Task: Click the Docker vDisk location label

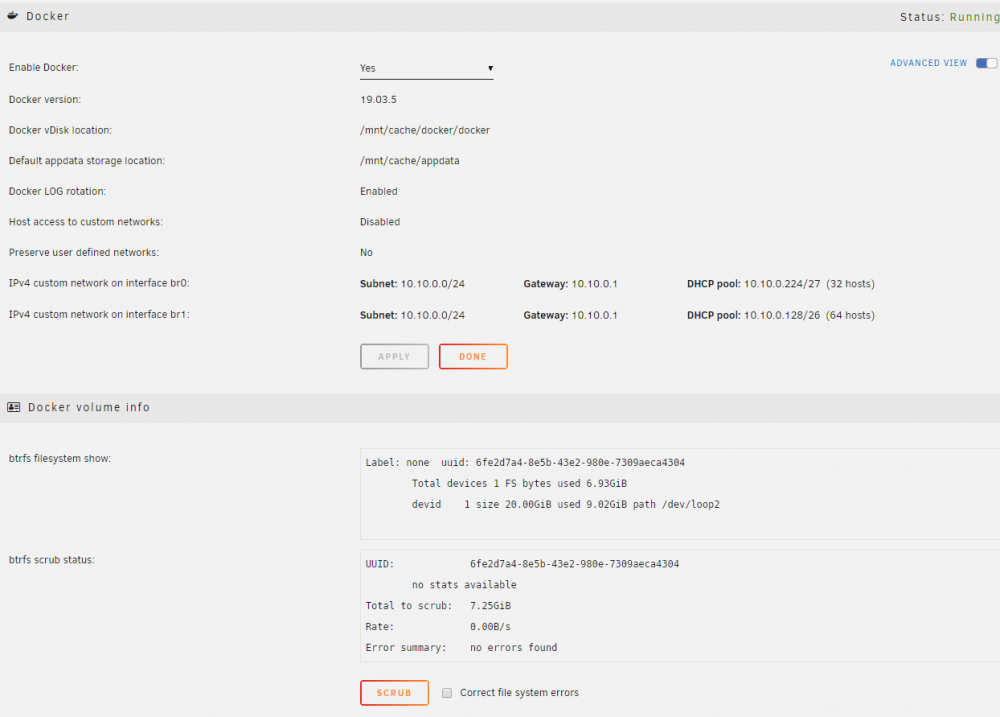Action: (60, 130)
